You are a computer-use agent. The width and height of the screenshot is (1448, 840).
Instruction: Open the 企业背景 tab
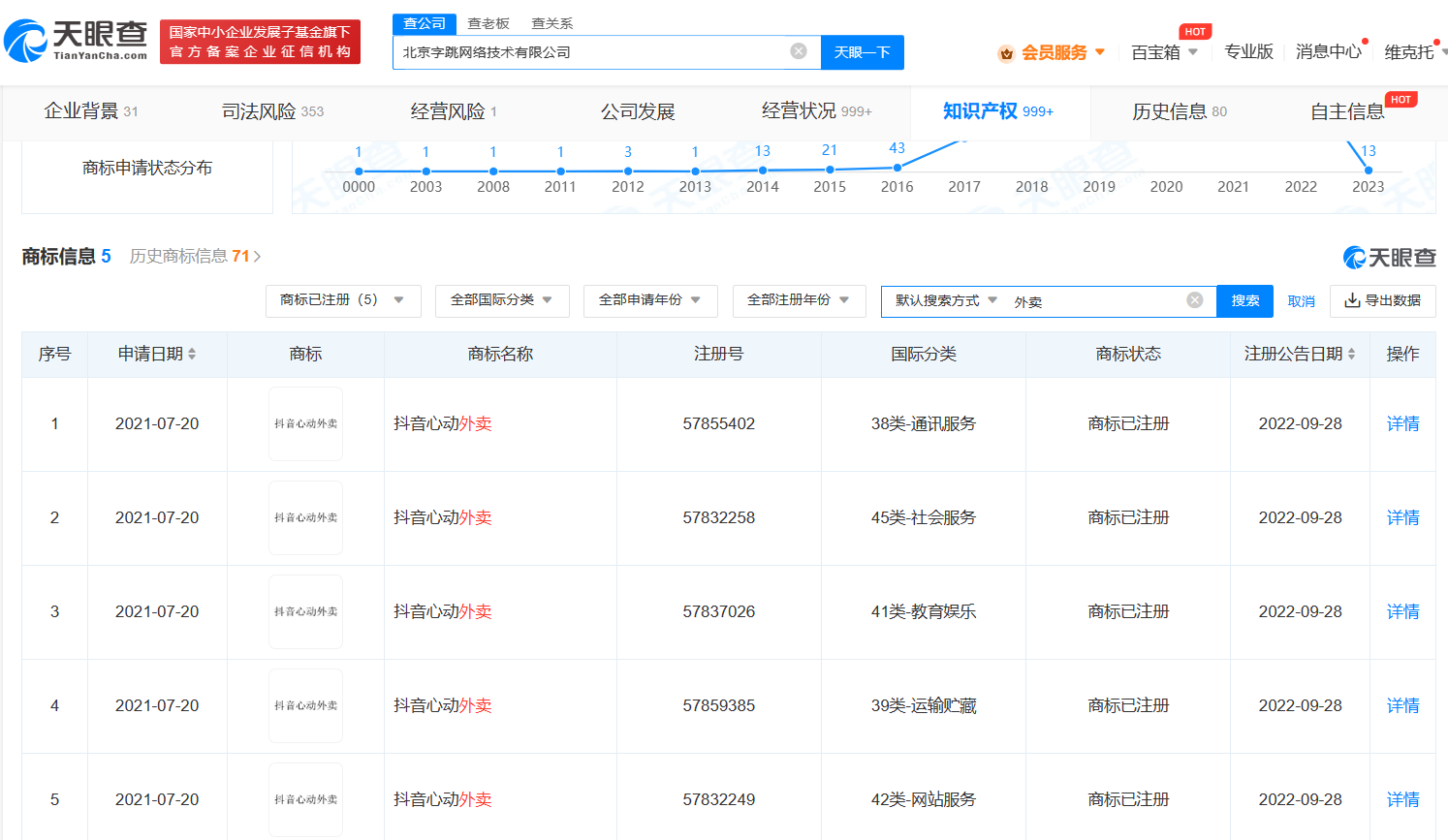click(91, 111)
